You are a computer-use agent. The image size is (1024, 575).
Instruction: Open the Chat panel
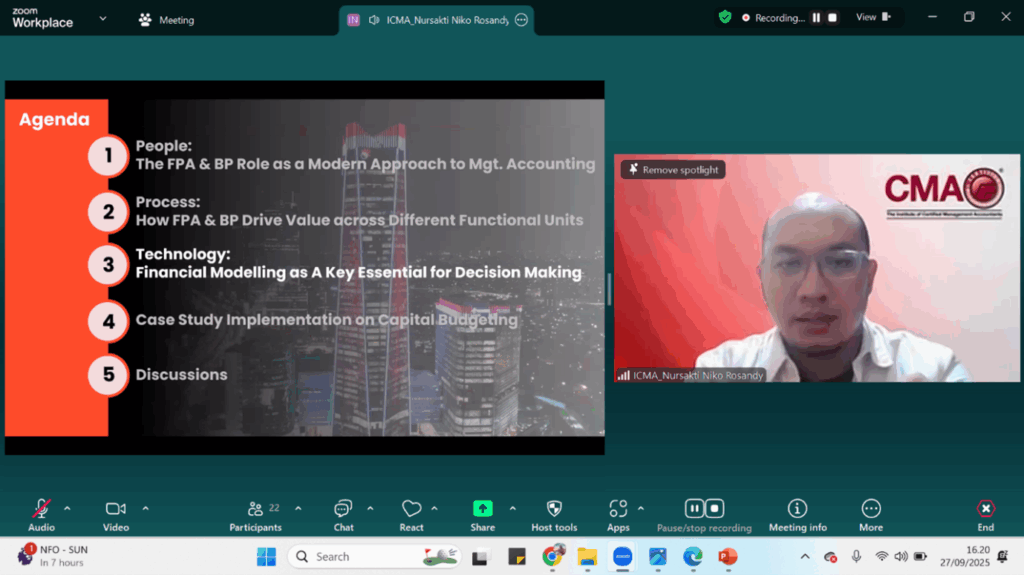coord(343,509)
